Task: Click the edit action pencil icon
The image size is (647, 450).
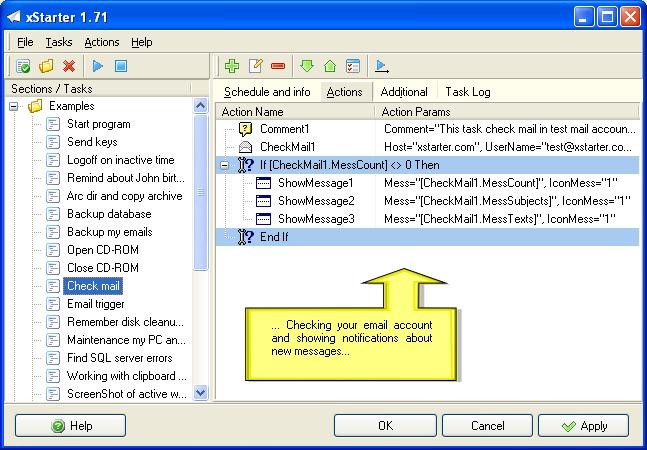Action: coord(255,67)
